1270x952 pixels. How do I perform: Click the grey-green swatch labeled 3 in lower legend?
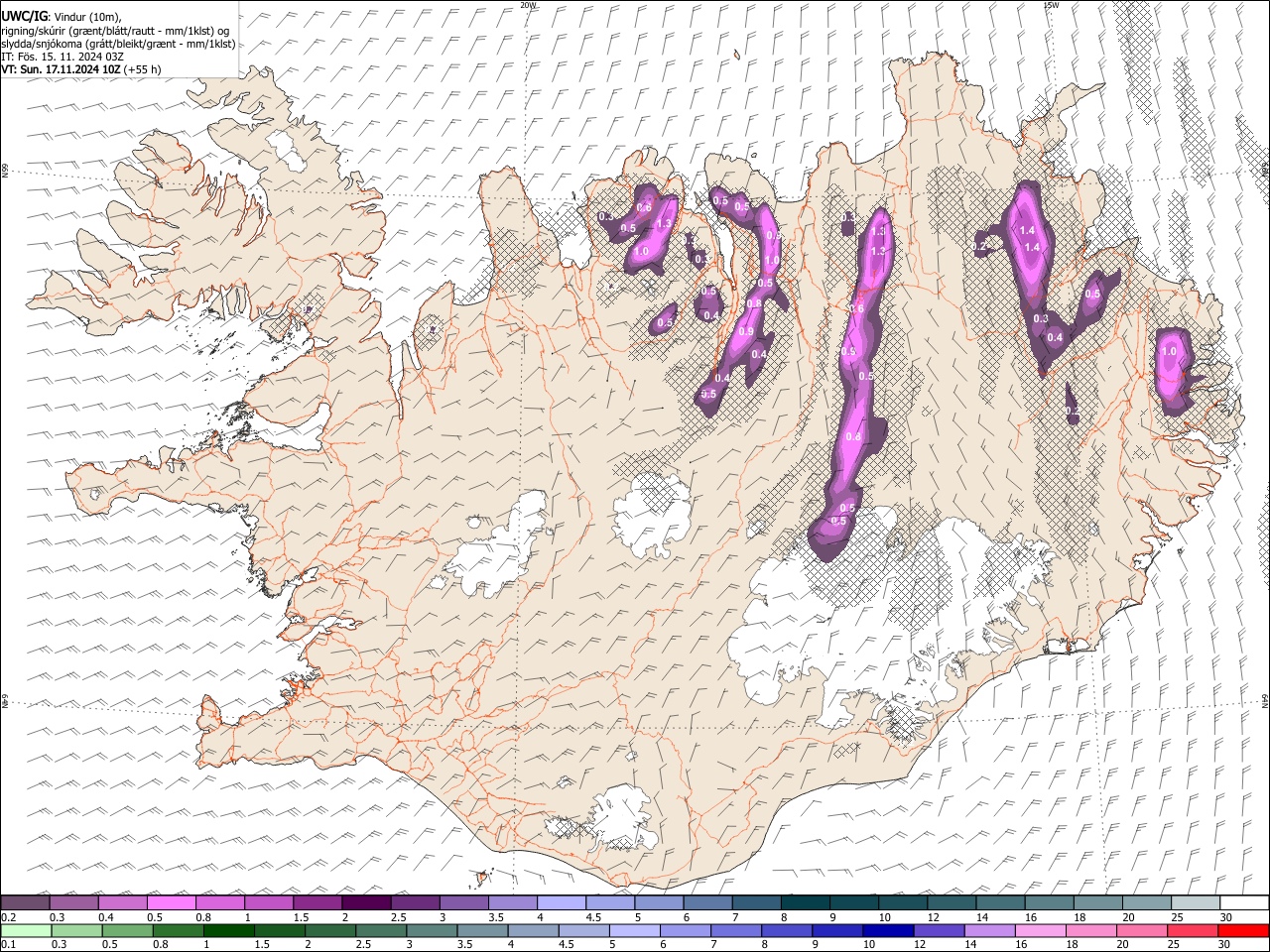tap(432, 930)
